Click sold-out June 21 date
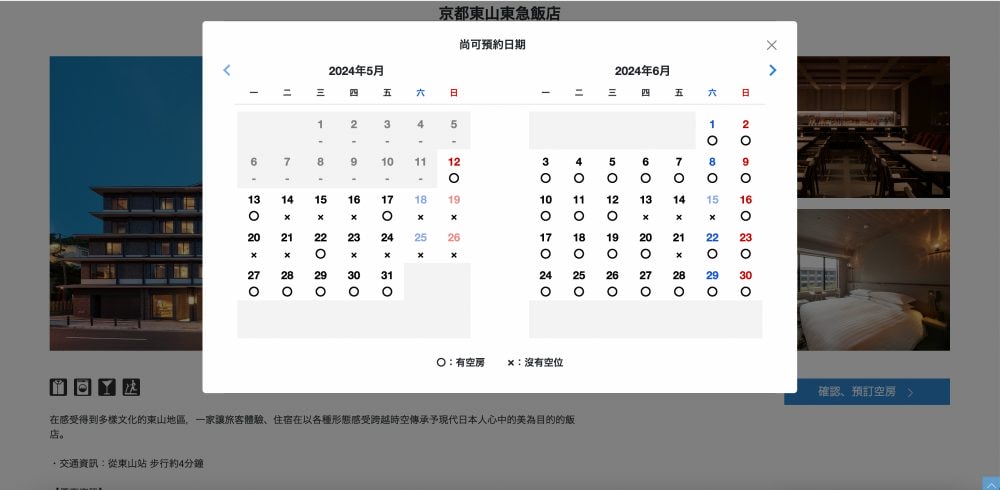The image size is (1000, 490). [679, 244]
